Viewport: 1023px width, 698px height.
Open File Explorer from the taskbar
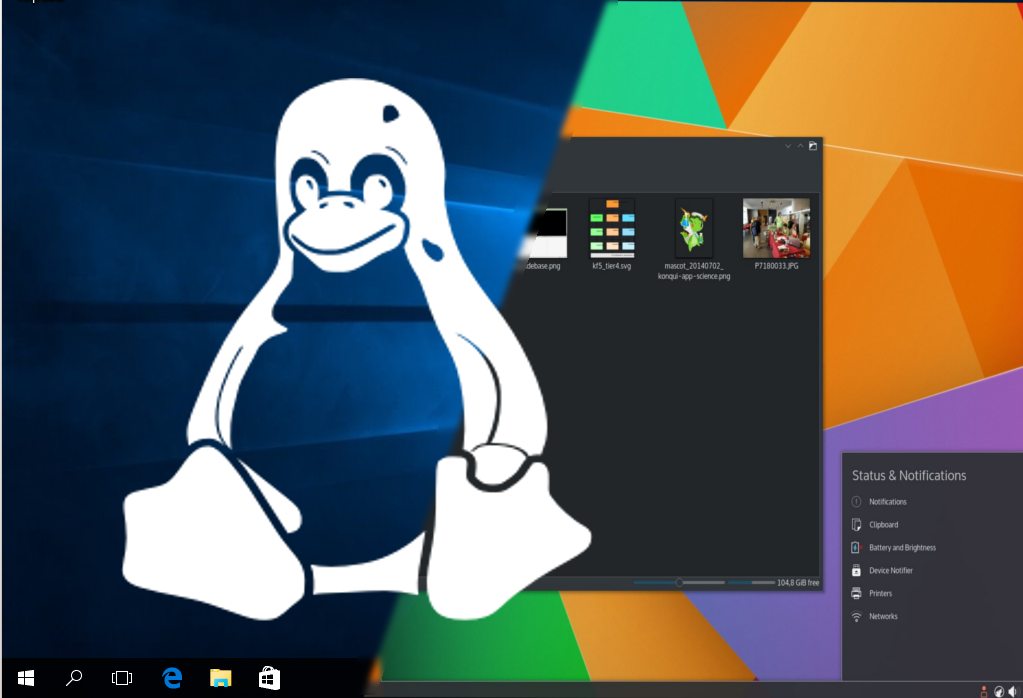(220, 678)
